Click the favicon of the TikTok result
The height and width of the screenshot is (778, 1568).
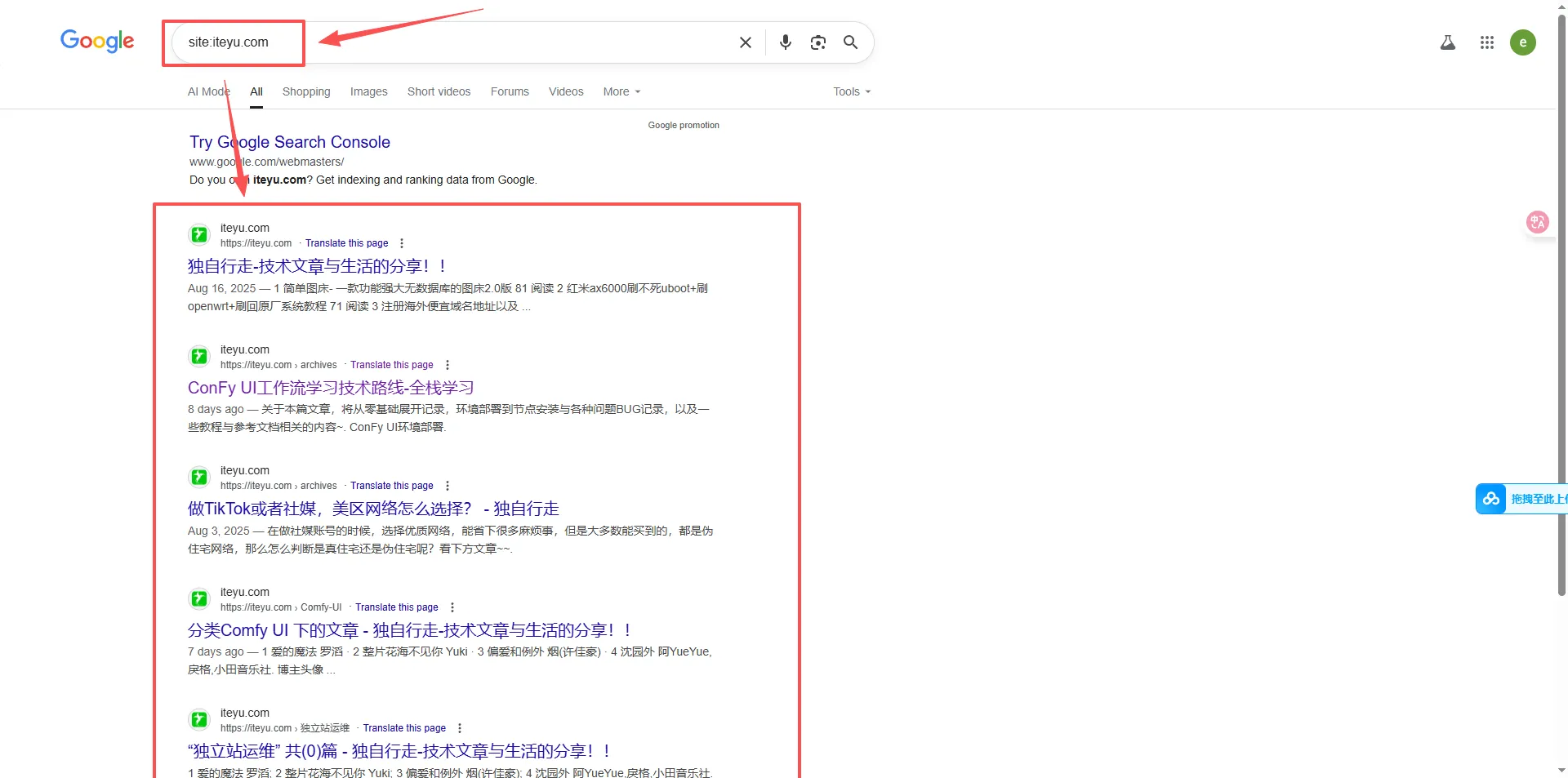(199, 478)
